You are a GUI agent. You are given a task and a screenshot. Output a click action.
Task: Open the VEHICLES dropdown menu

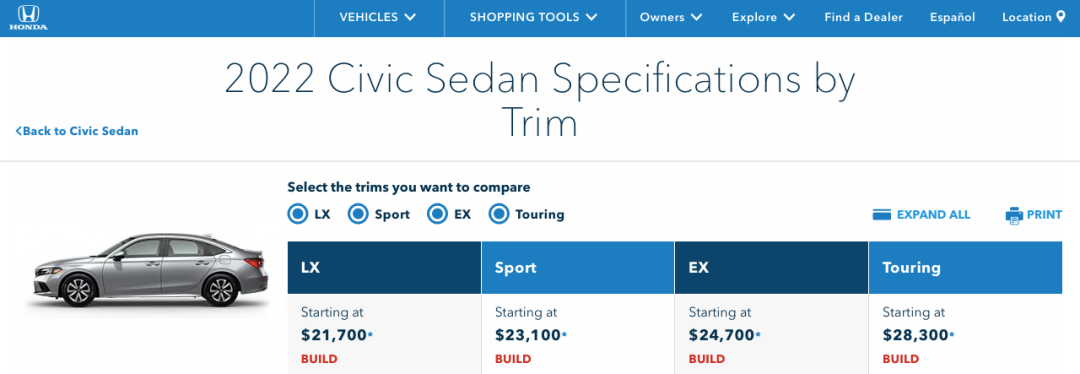coord(378,18)
